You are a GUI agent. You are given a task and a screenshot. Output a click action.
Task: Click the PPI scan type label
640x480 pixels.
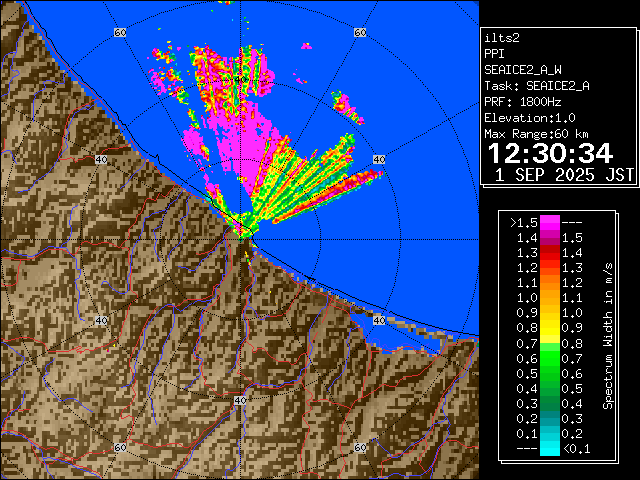point(495,53)
